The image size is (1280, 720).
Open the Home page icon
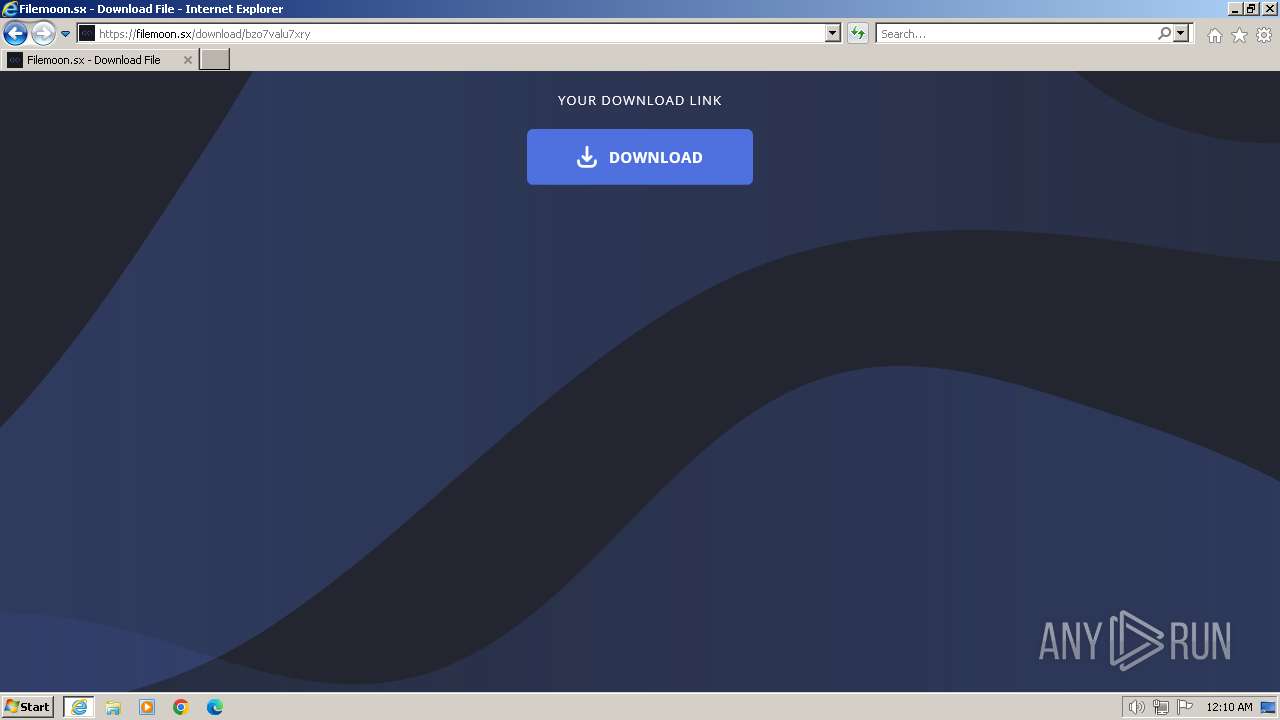1214,35
